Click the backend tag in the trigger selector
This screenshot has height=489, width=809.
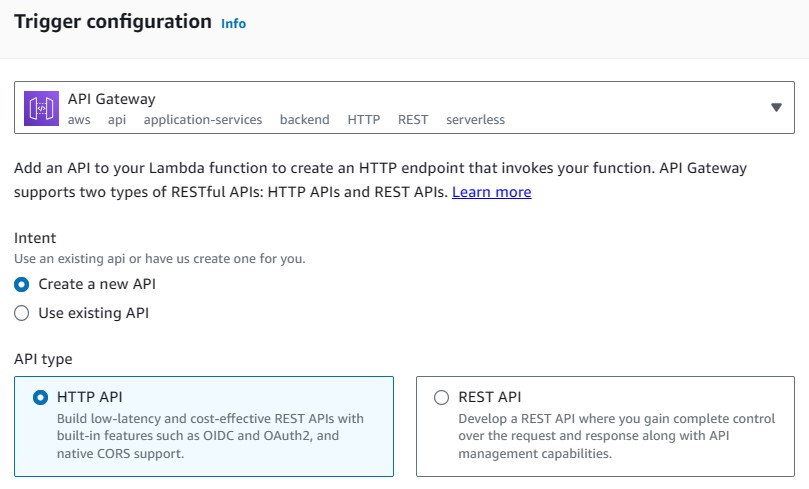click(x=304, y=120)
